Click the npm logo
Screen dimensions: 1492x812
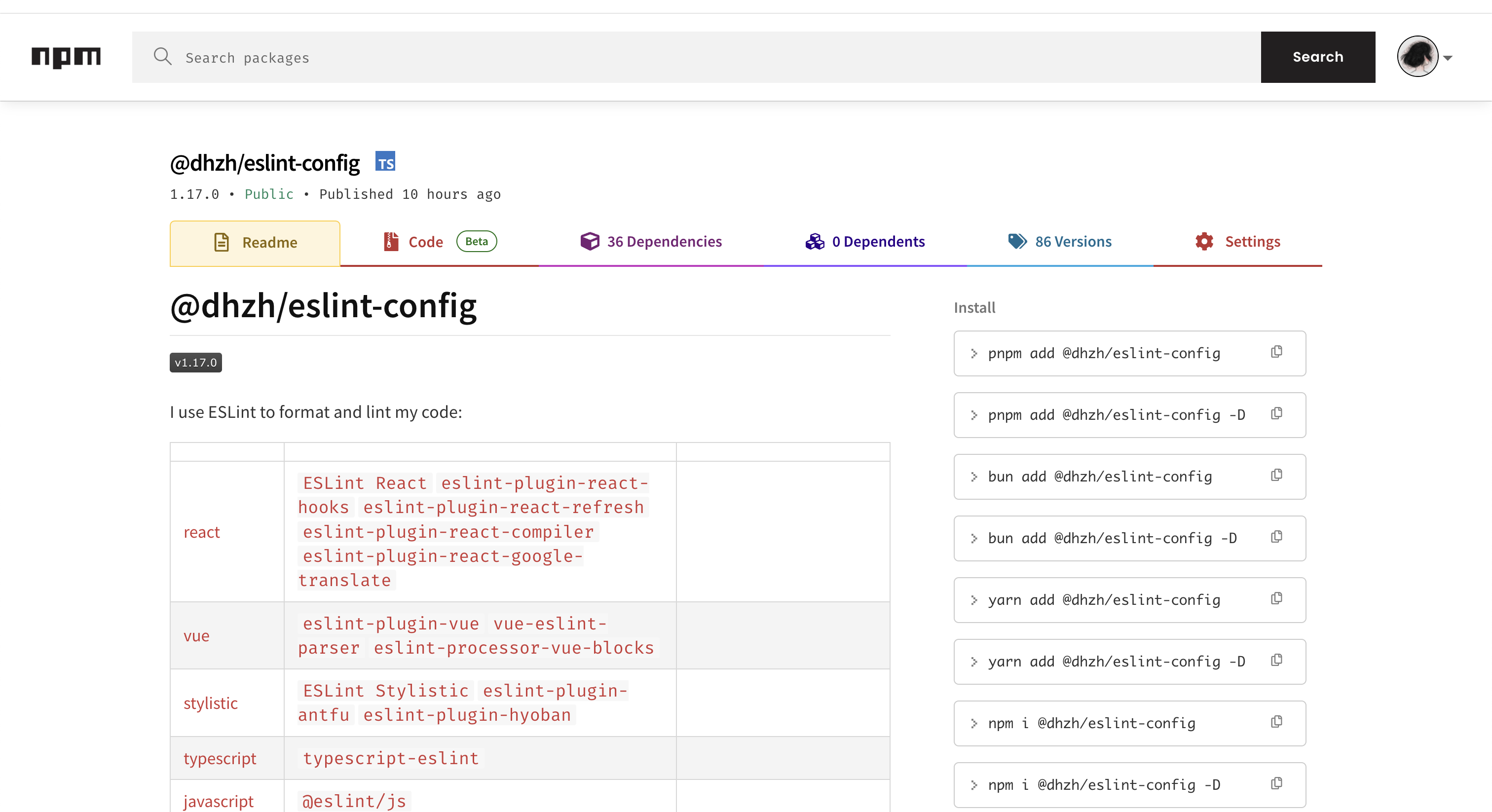pos(66,57)
